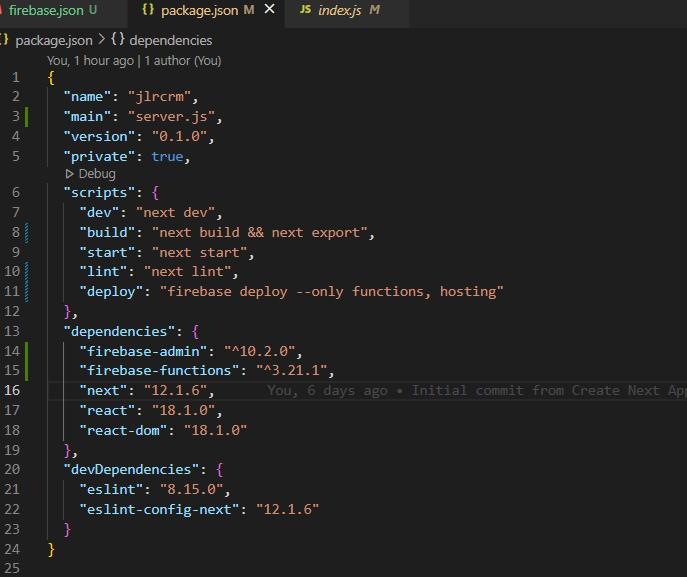Click the "scripts" key on line 6
This screenshot has width=687, height=577.
99,193
